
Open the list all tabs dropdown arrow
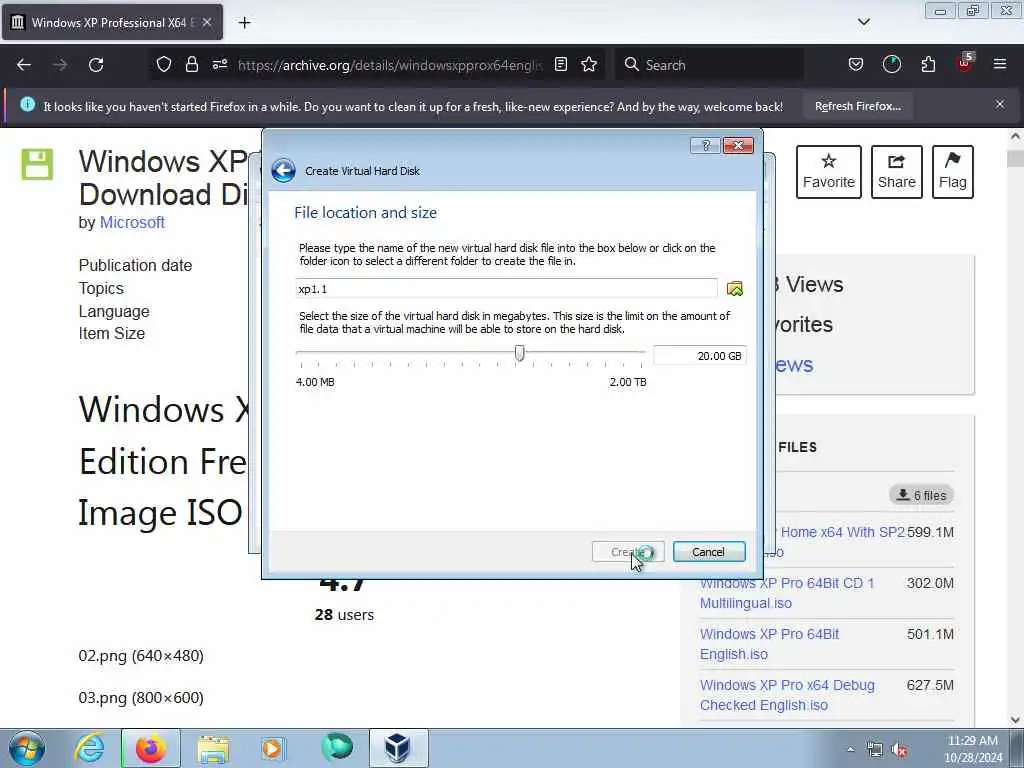[863, 22]
